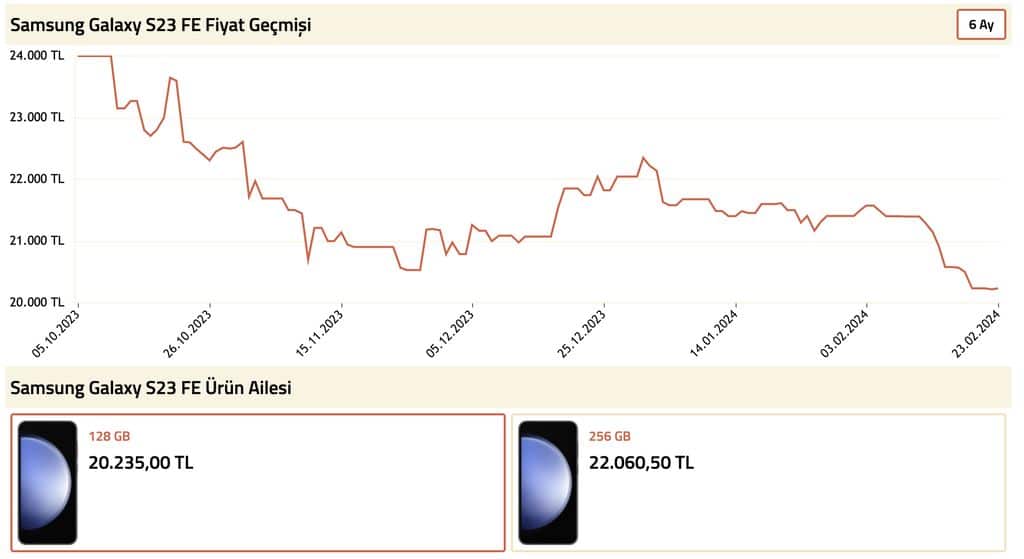1024x559 pixels.
Task: Click the 05.12.2023 date axis label
Action: pyautogui.click(x=451, y=334)
